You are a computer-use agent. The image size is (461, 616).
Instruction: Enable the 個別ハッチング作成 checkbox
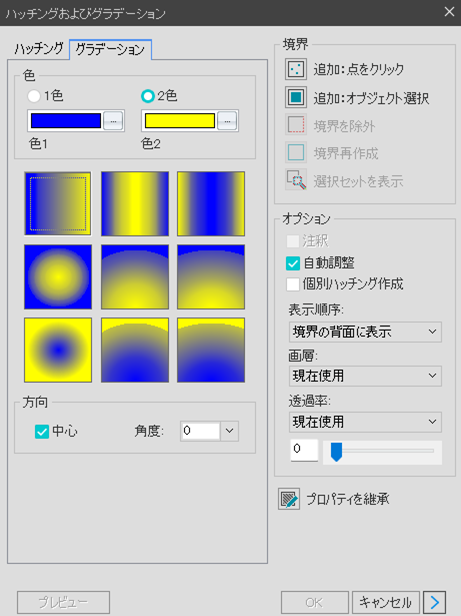[x=293, y=284]
